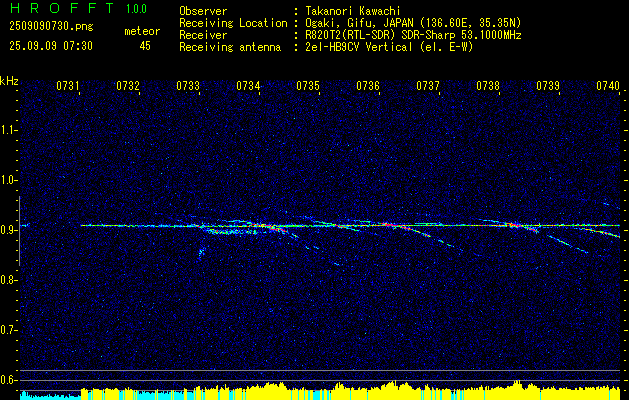The width and height of the screenshot is (629, 400).
Task: Click the 0737 time marker
Action: point(428,86)
